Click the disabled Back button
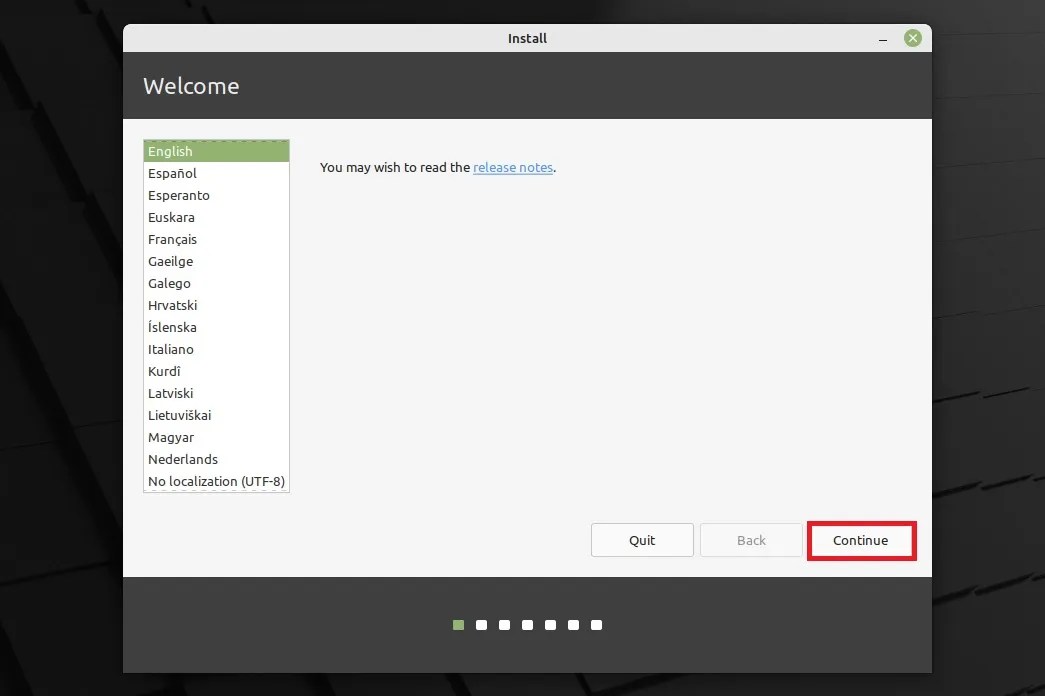 (x=751, y=540)
